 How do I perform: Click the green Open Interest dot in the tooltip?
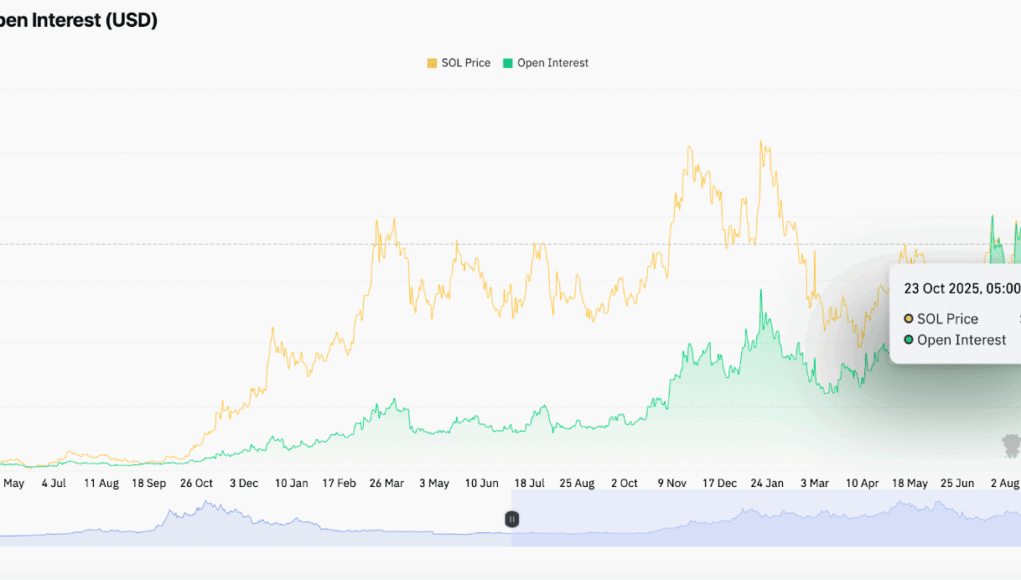(909, 340)
